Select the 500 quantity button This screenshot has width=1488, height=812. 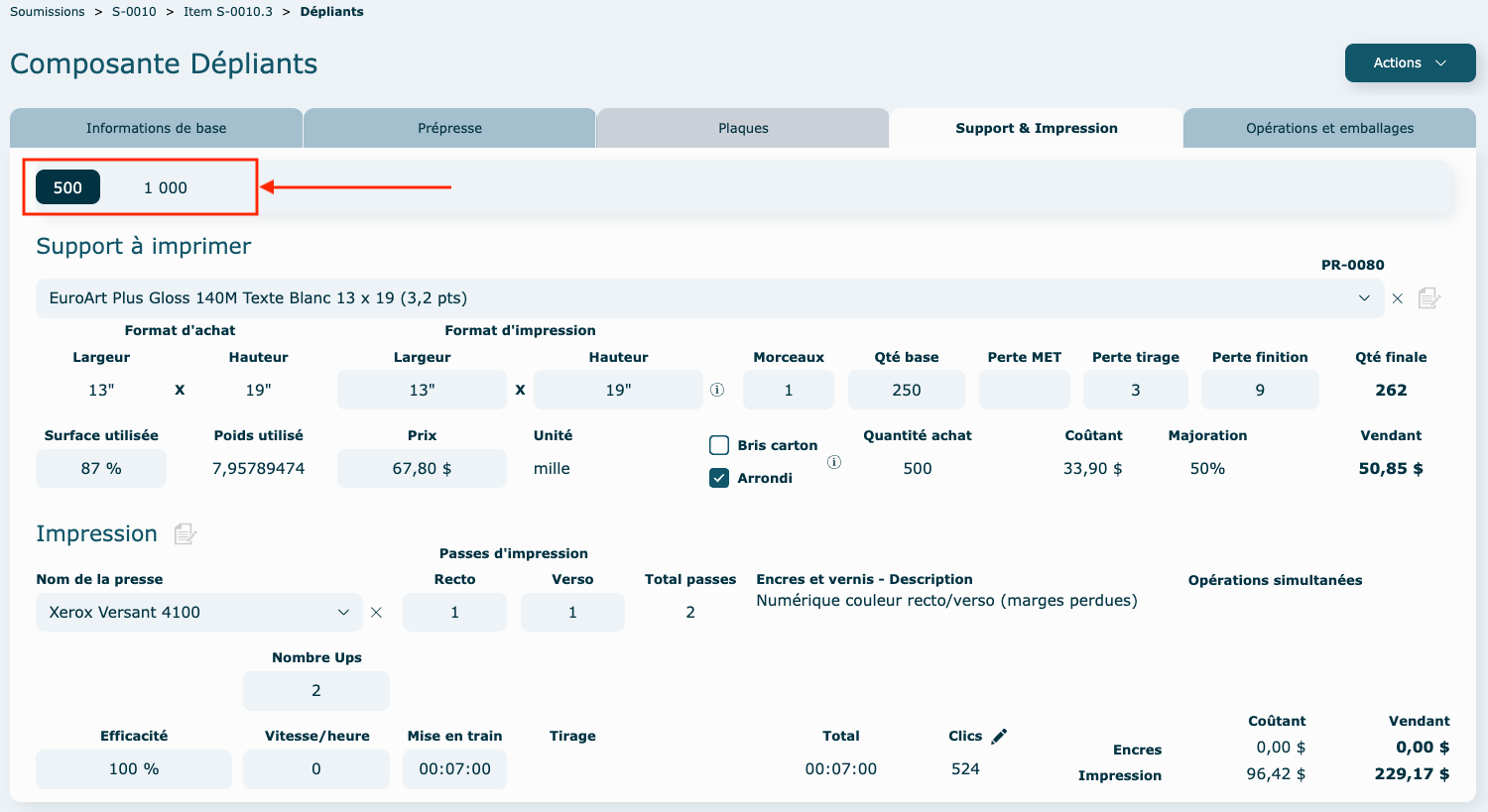pos(67,187)
